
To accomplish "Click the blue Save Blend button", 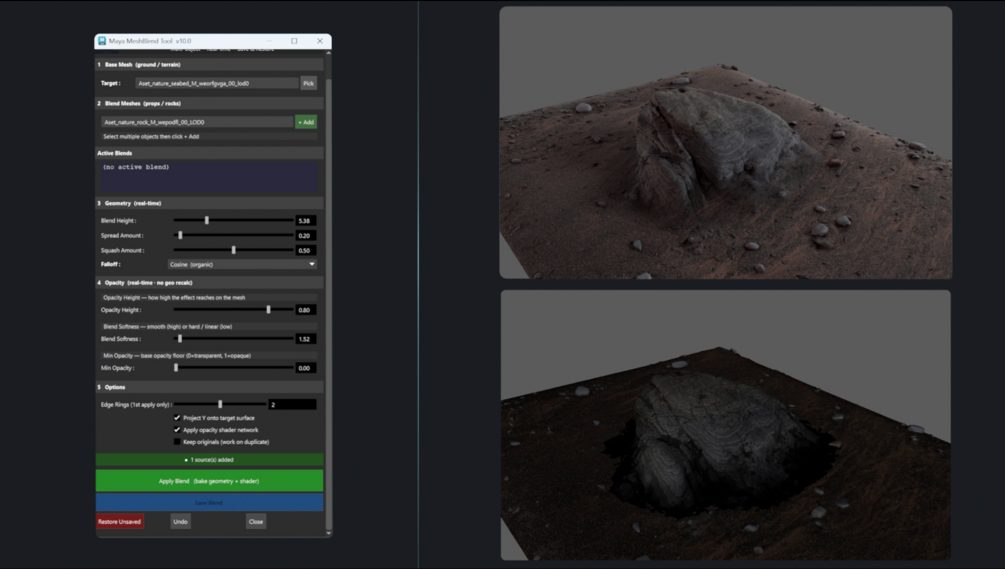I will [209, 502].
